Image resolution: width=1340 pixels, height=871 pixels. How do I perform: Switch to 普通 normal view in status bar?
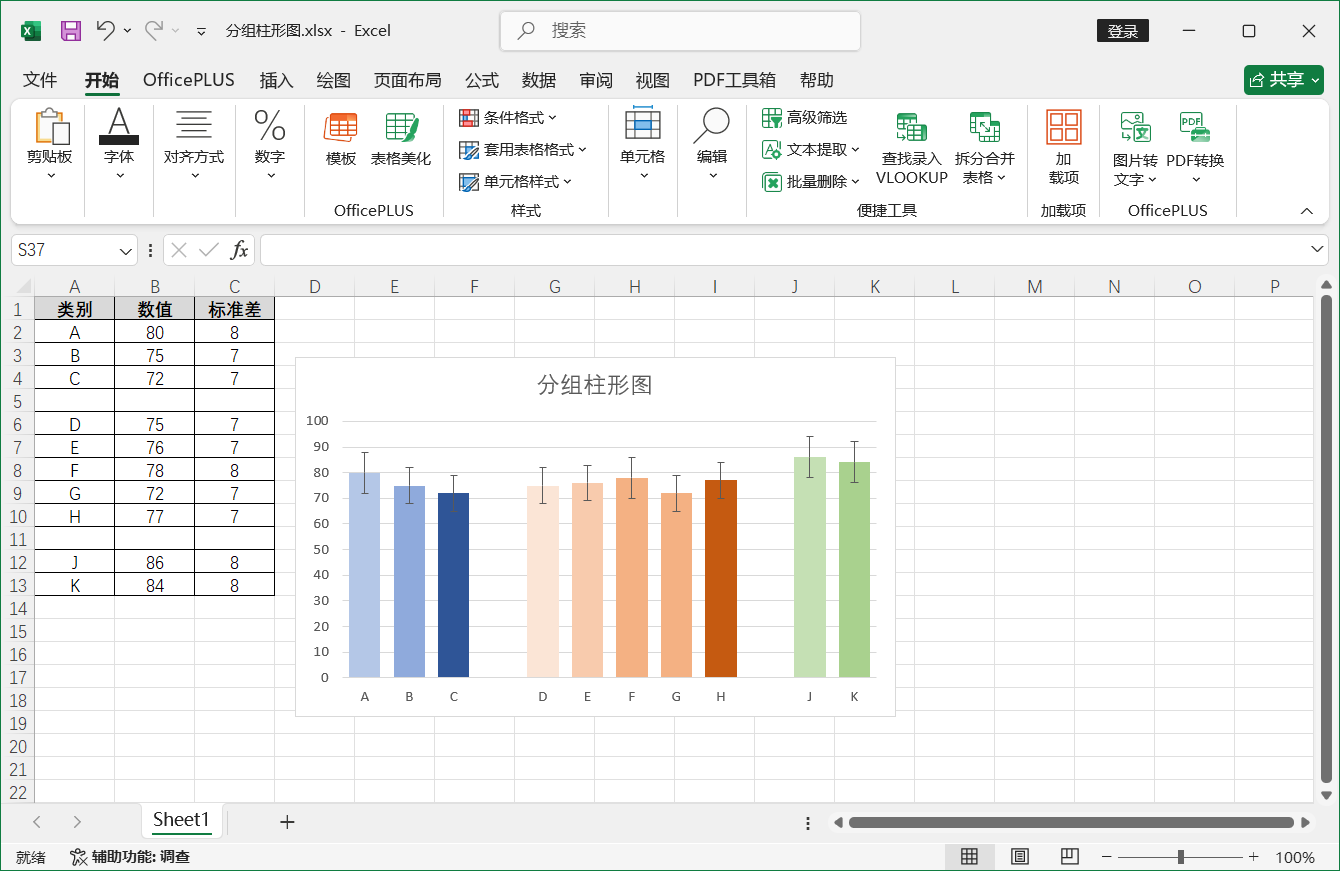[x=969, y=857]
